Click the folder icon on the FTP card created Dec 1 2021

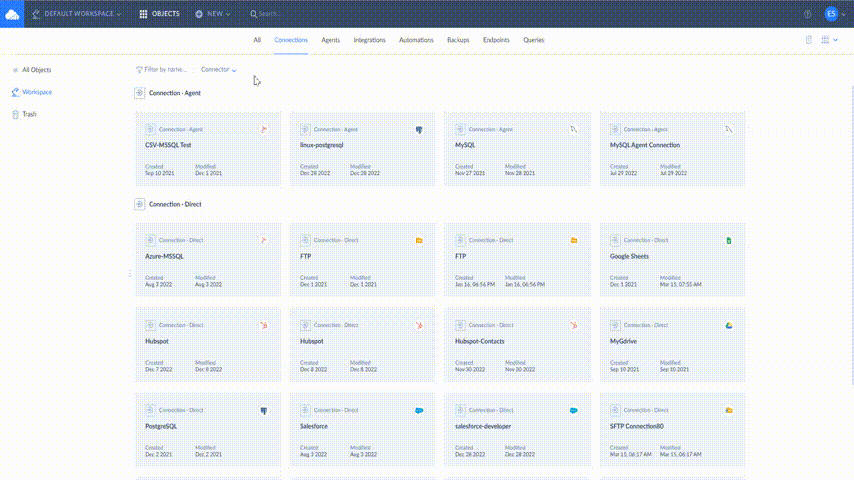coord(419,240)
